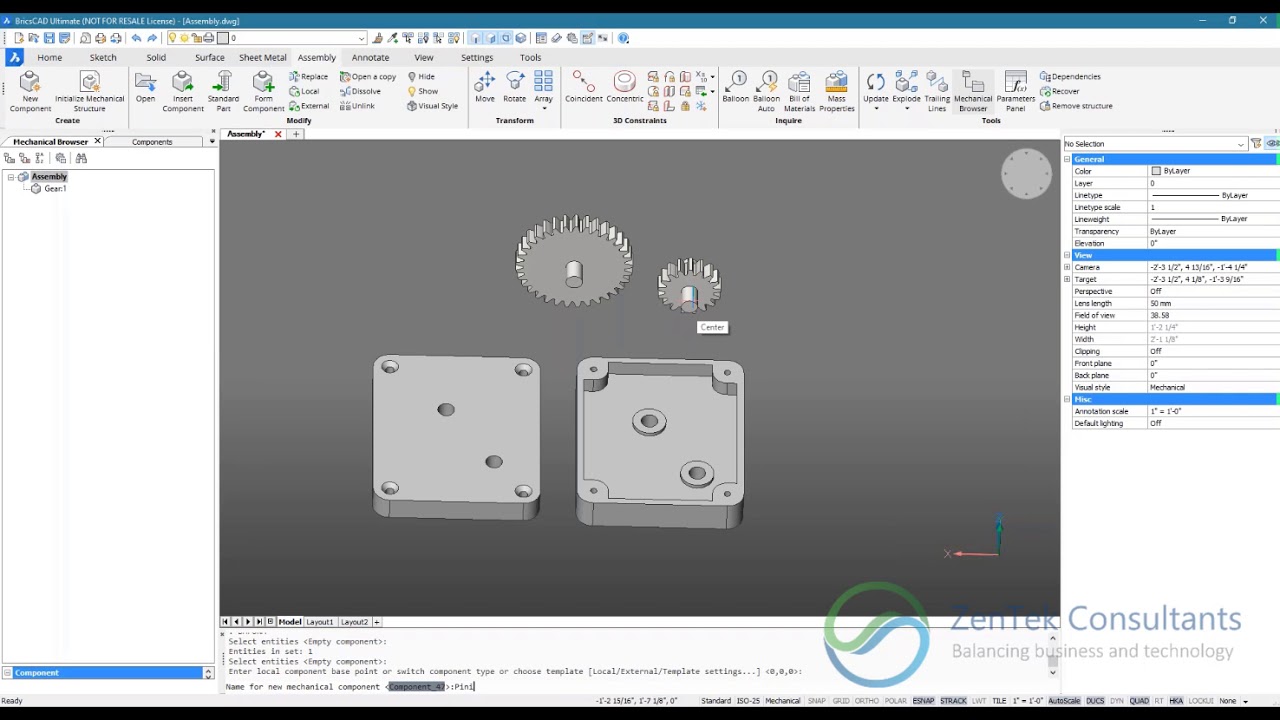Click the Remove structure button

pos(1076,106)
